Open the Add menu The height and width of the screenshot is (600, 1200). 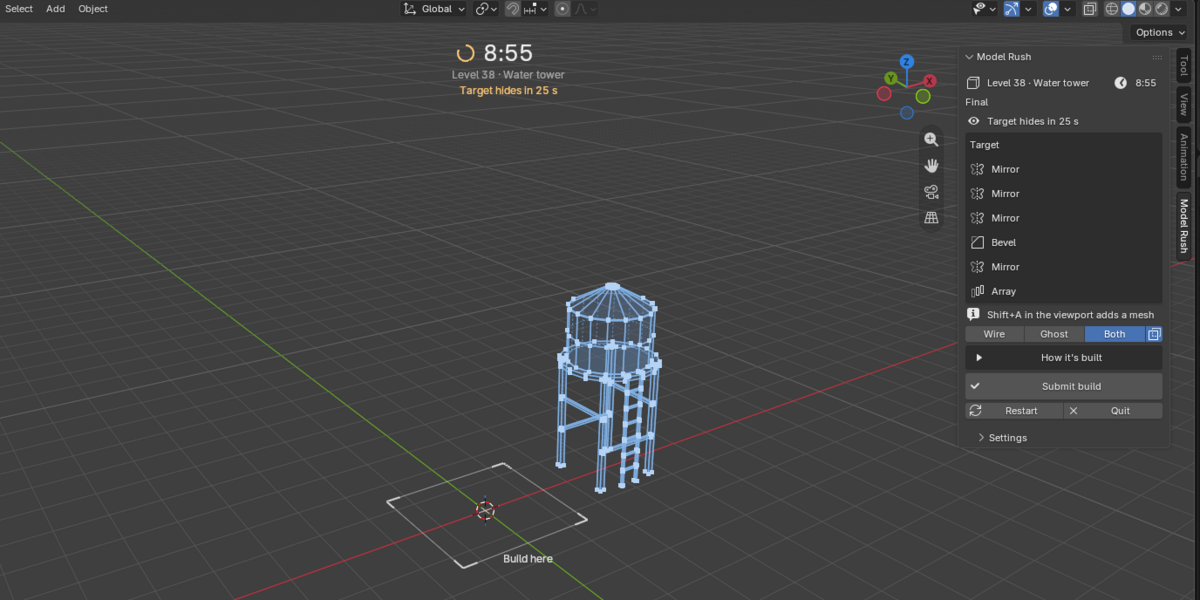[x=56, y=9]
